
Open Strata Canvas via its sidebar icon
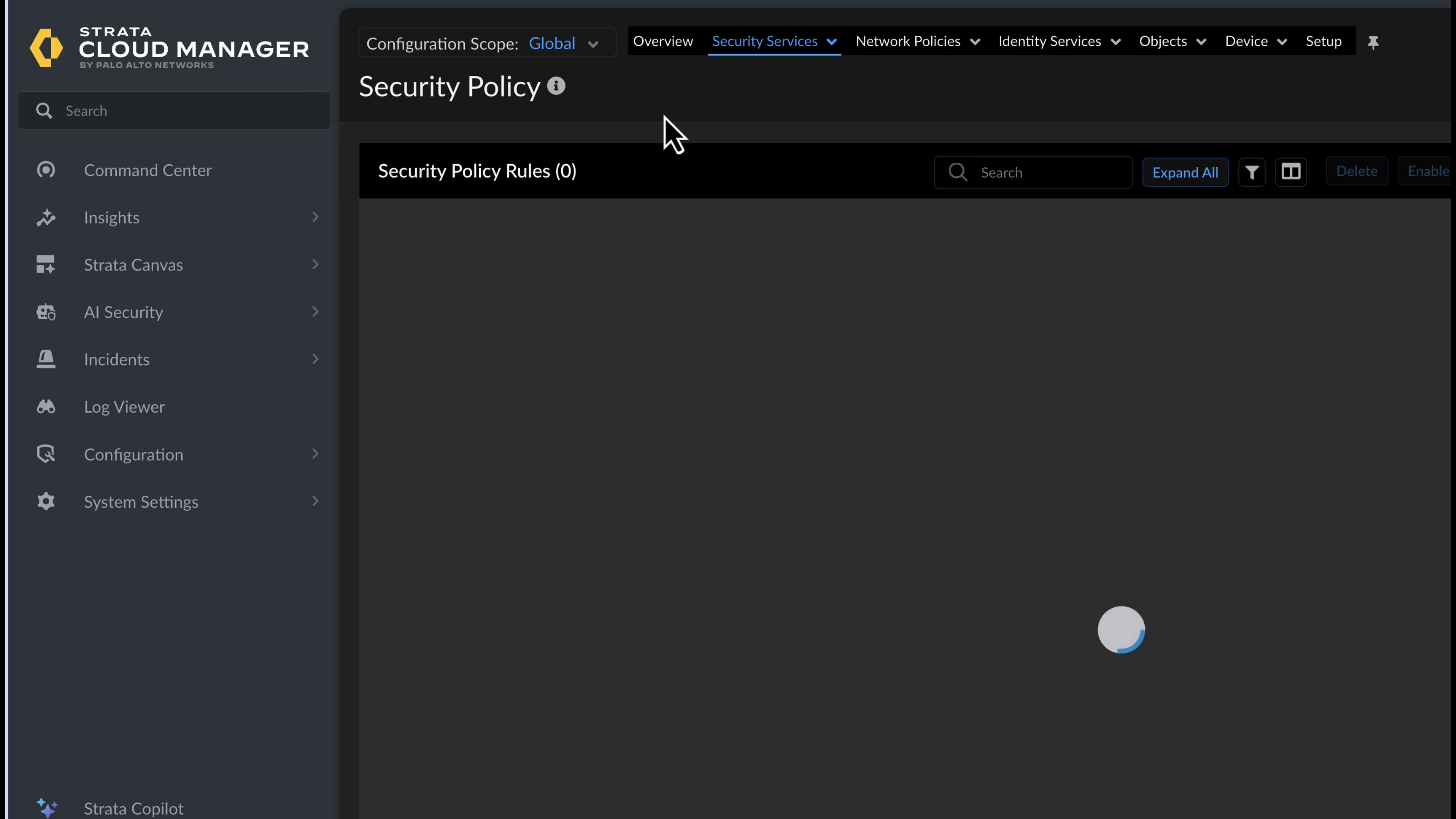pyautogui.click(x=46, y=265)
